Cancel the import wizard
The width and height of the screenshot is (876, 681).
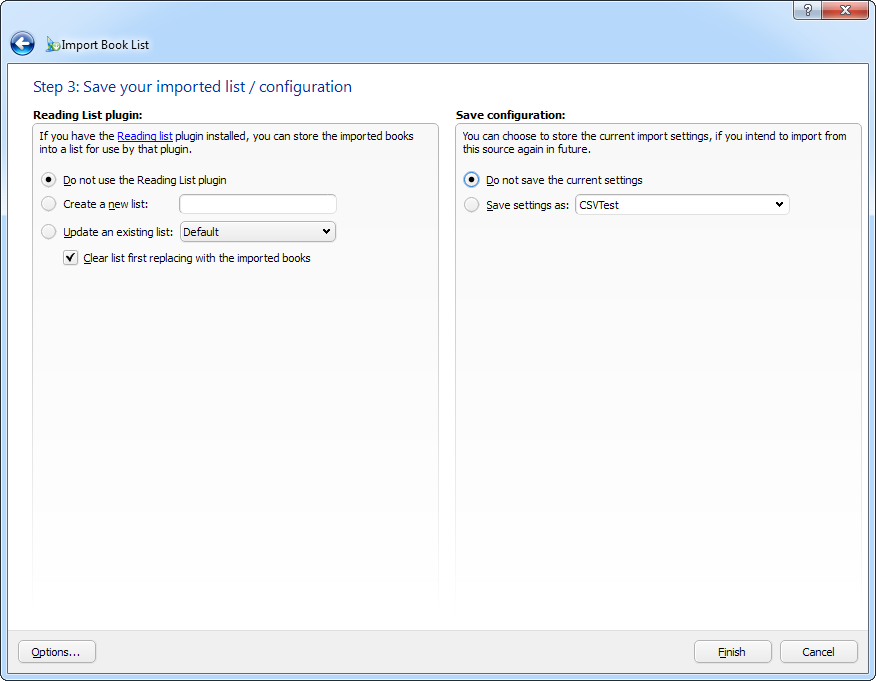coord(818,652)
